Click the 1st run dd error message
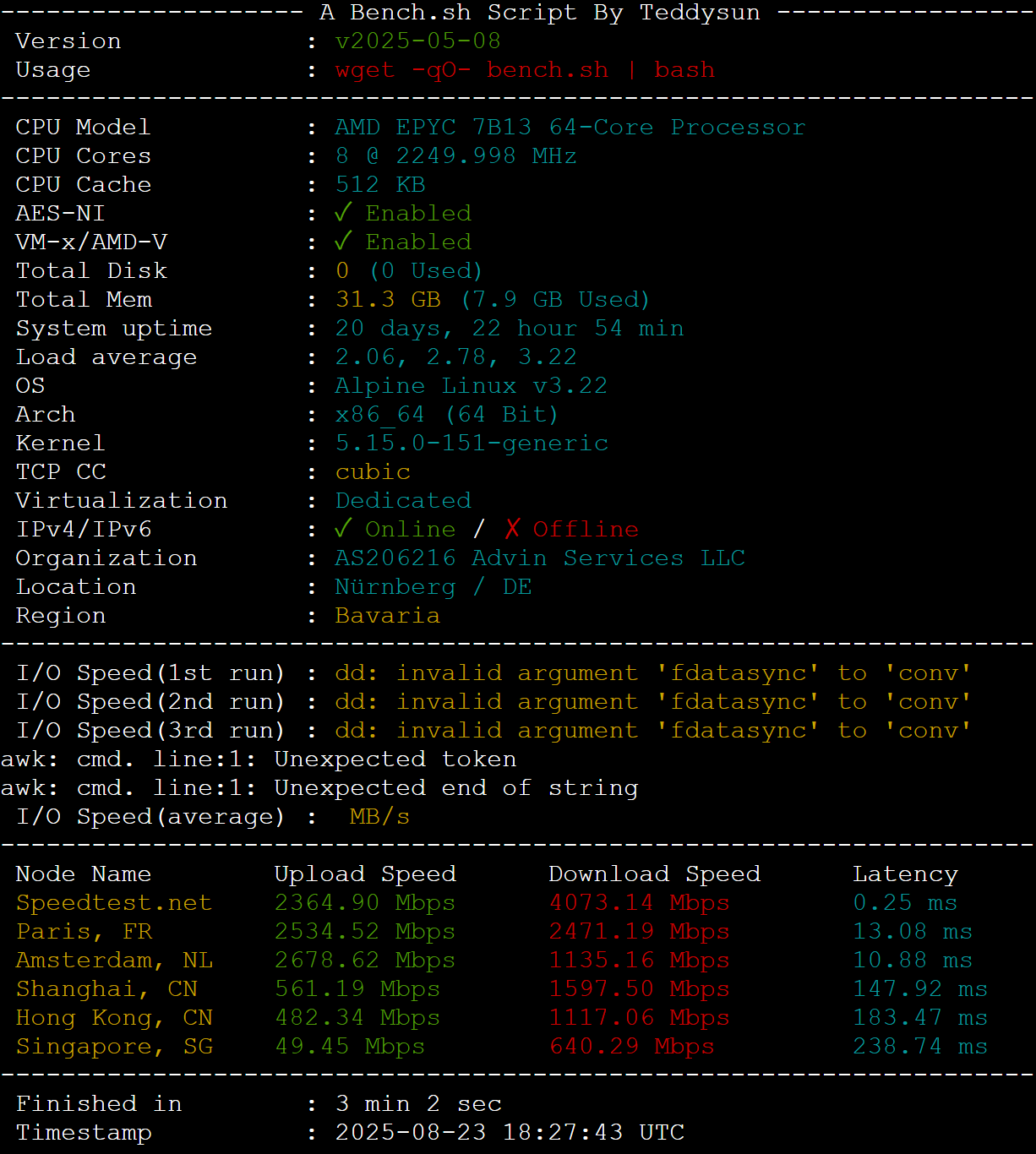Image resolution: width=1036 pixels, height=1154 pixels. click(x=652, y=673)
